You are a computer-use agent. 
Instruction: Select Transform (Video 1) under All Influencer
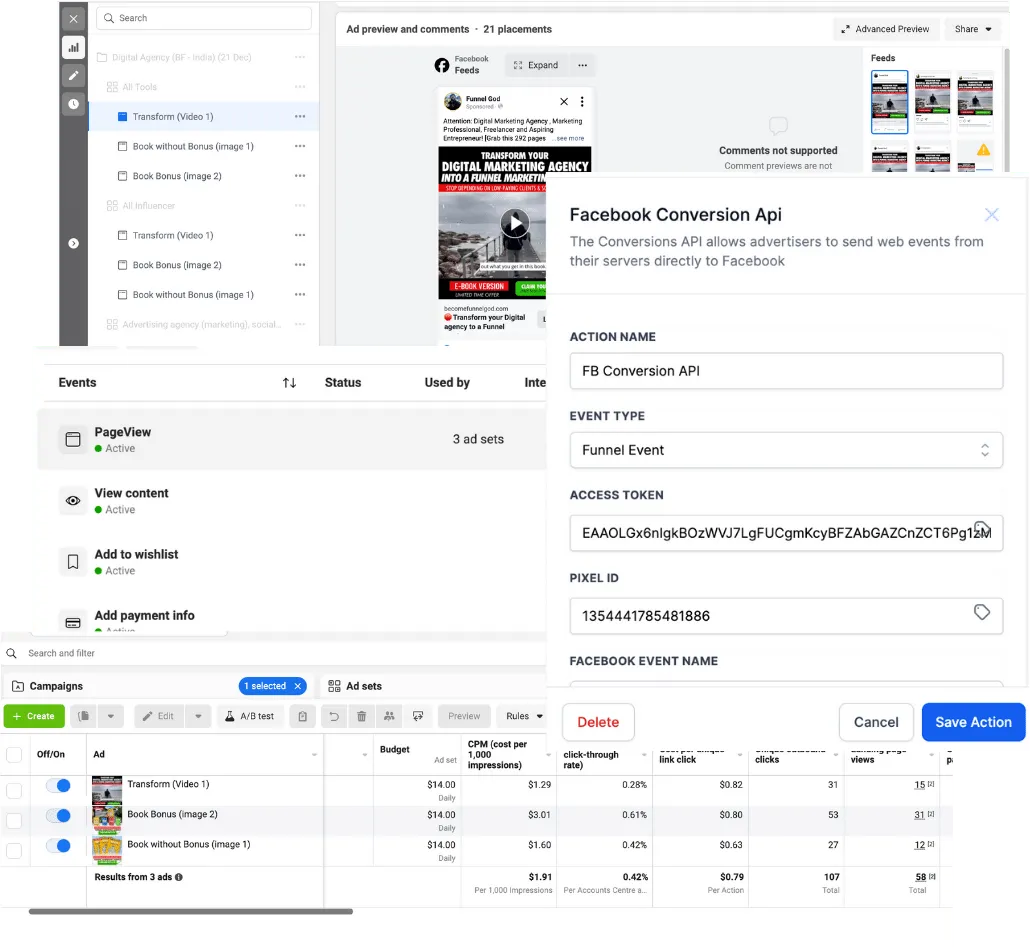pyautogui.click(x=173, y=235)
